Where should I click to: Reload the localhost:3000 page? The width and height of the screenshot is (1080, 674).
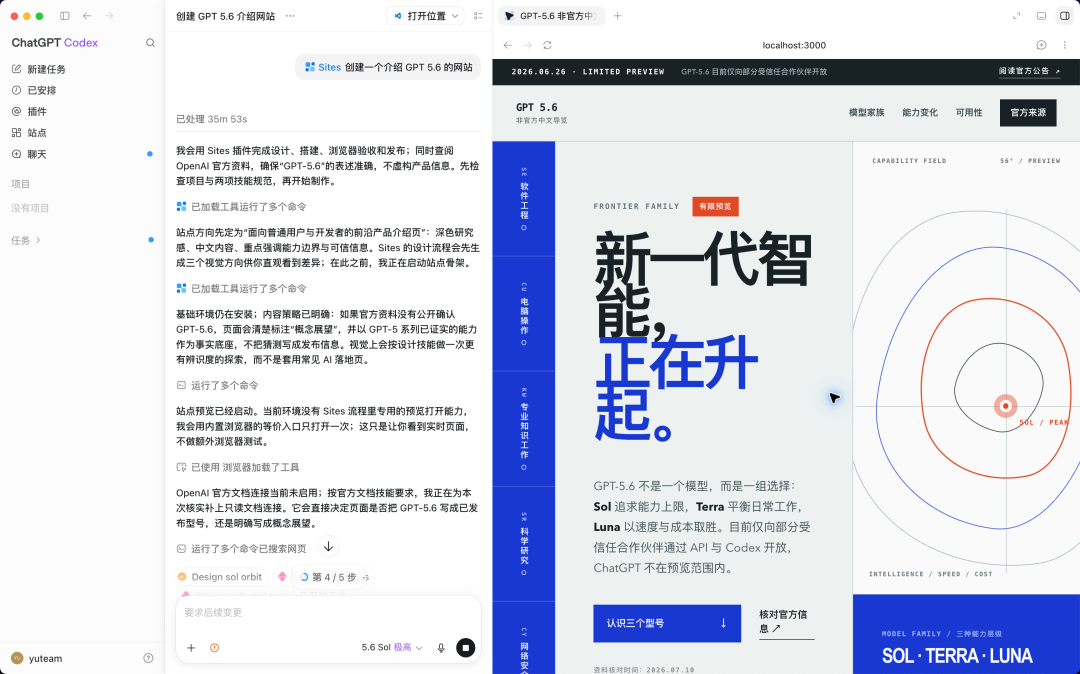click(x=548, y=45)
